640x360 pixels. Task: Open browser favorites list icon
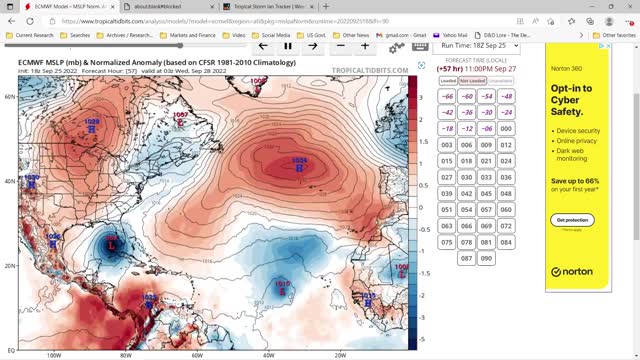(x=571, y=21)
